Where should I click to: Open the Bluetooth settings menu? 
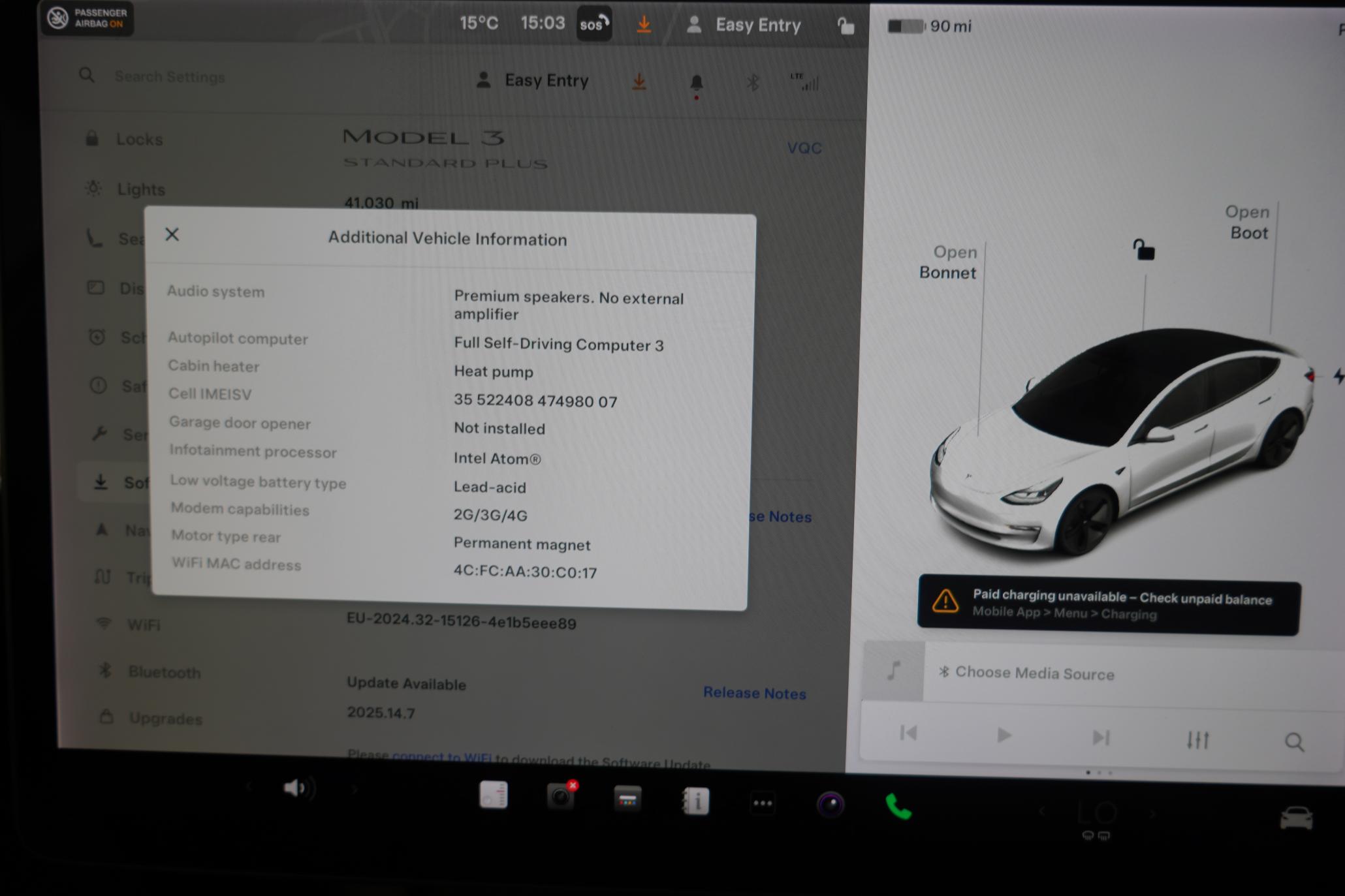[x=150, y=672]
